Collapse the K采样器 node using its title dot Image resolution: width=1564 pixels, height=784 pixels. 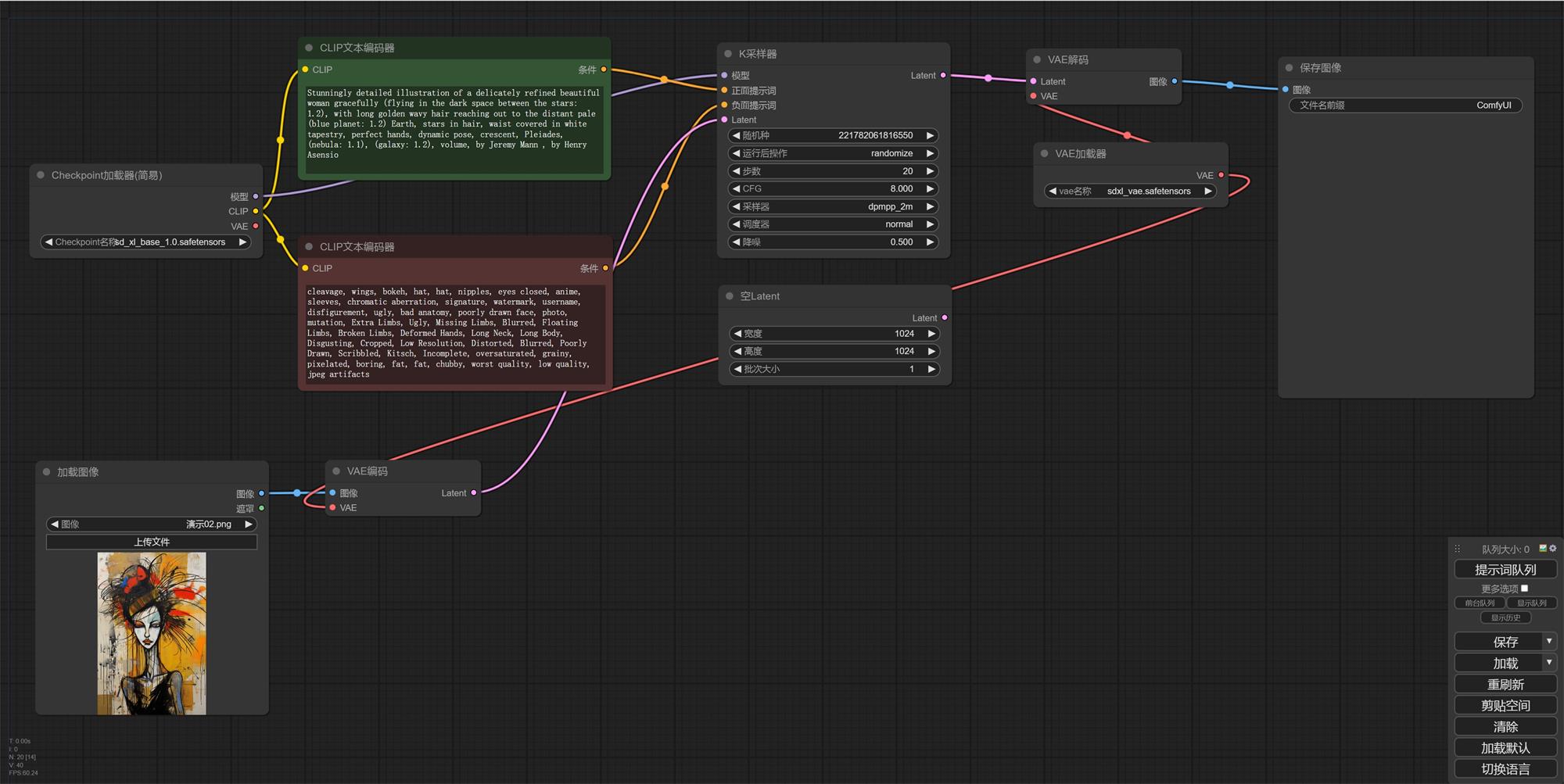coord(728,54)
